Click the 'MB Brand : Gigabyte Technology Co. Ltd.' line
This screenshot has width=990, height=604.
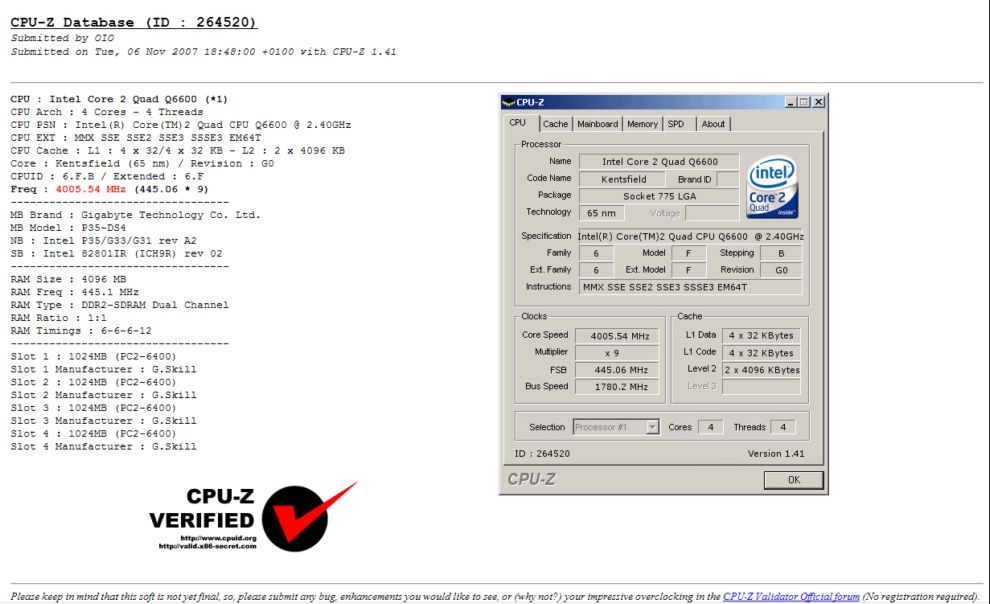(135, 215)
